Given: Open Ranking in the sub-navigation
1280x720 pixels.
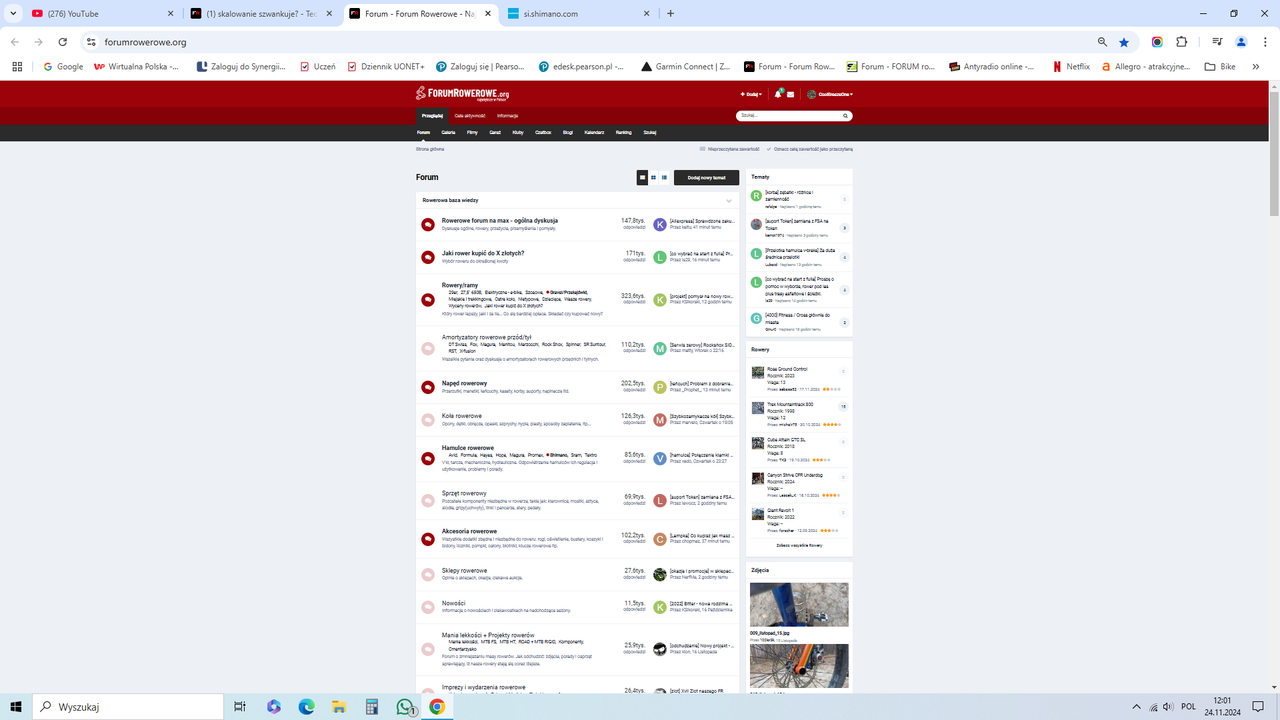Looking at the screenshot, I should [623, 132].
